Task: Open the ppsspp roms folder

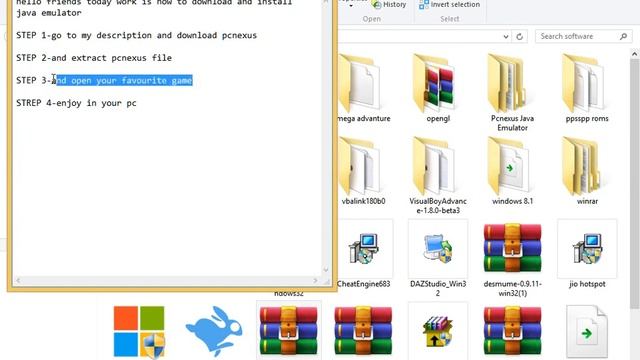Action: pyautogui.click(x=587, y=89)
